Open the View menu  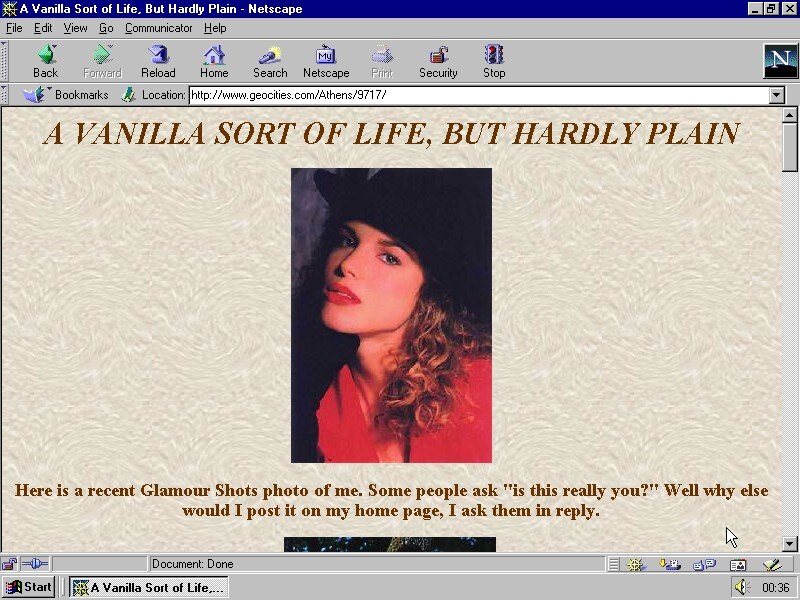click(x=75, y=28)
